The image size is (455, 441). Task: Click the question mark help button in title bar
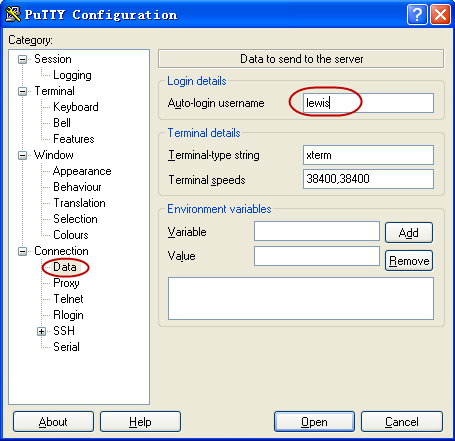click(417, 15)
